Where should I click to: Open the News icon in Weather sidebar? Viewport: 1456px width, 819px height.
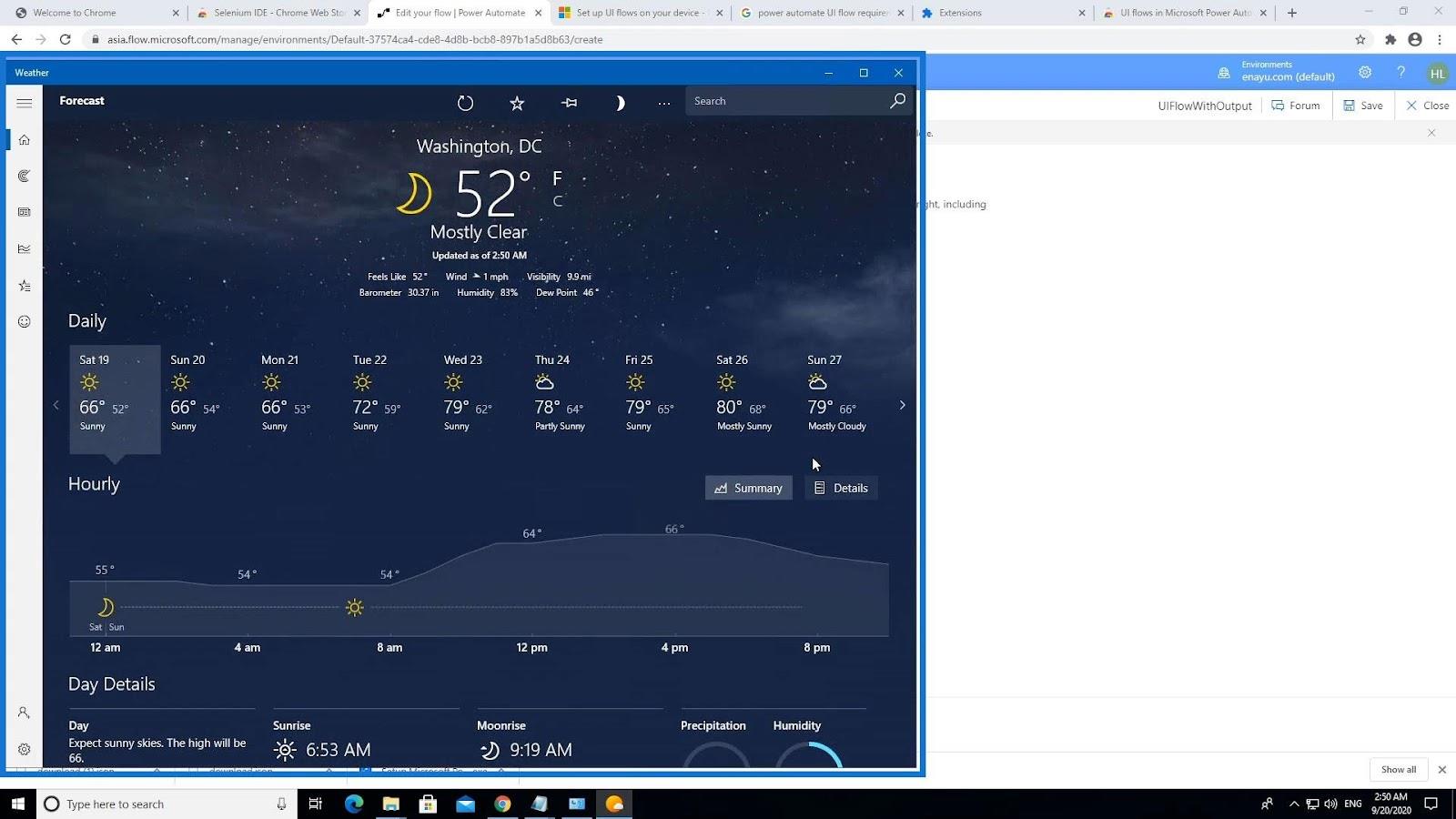[x=25, y=212]
